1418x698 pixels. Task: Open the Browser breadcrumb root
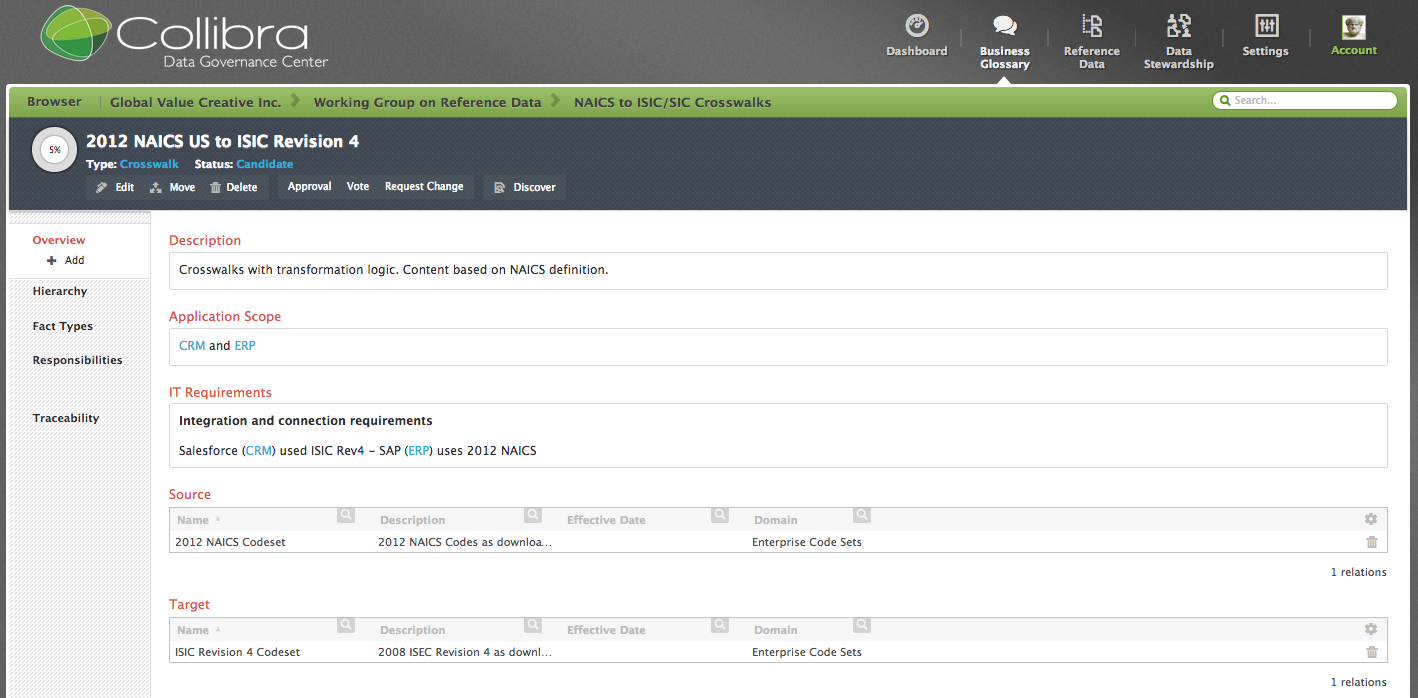click(54, 101)
